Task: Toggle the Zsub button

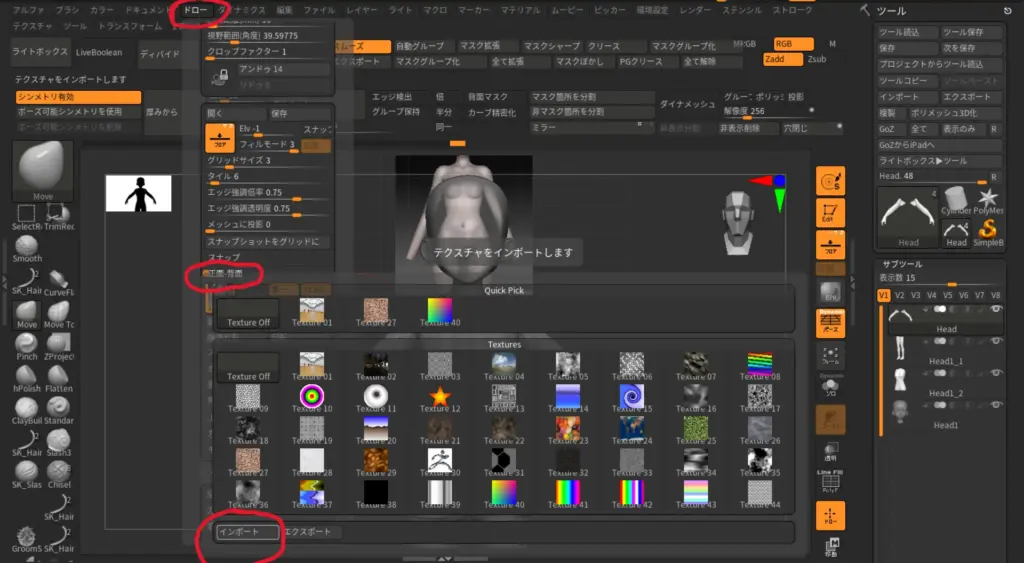Action: 816,59
